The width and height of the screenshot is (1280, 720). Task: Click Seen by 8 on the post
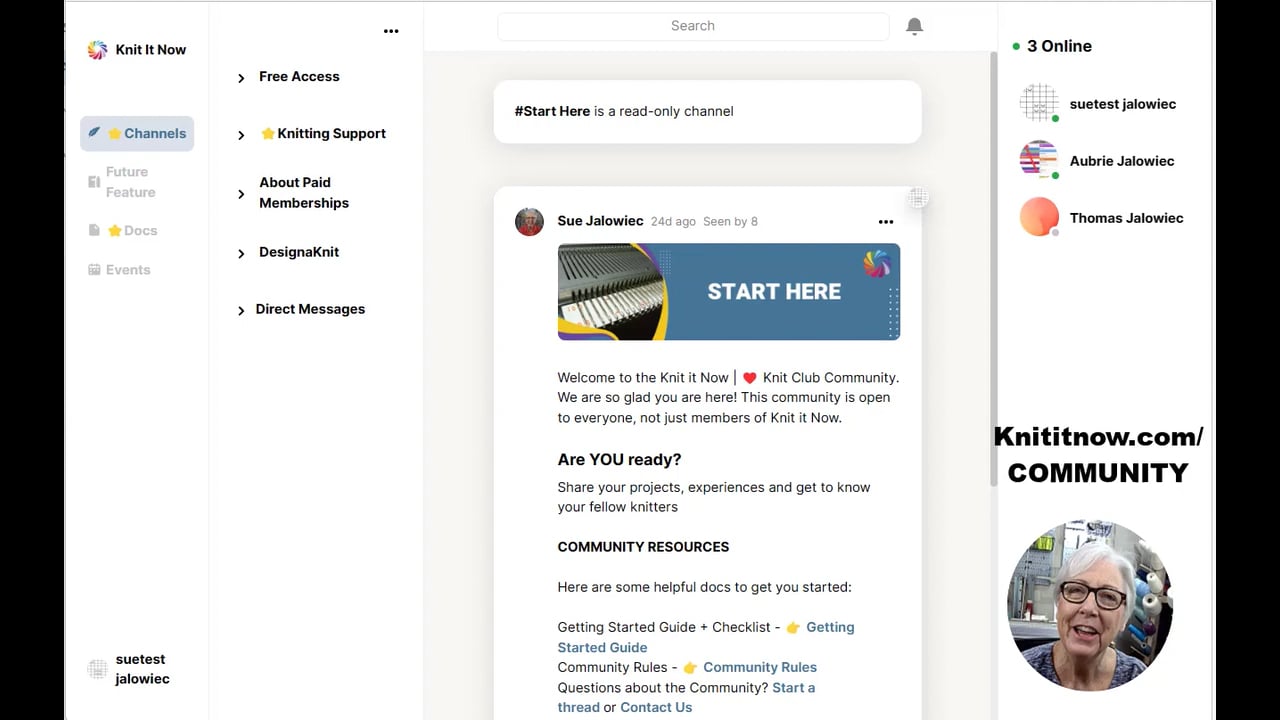point(730,222)
